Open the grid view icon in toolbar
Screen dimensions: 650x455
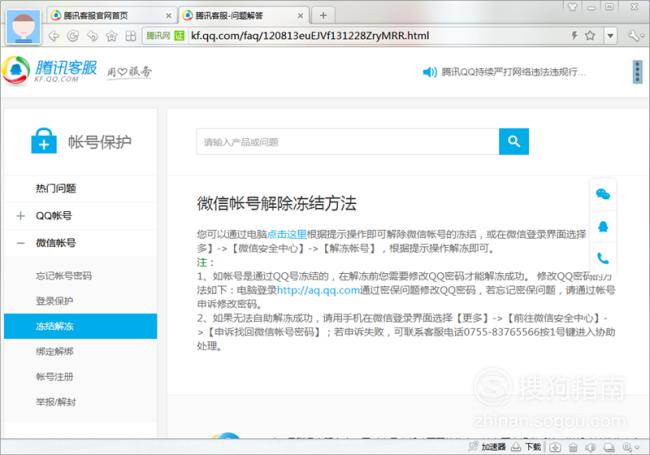tap(131, 36)
